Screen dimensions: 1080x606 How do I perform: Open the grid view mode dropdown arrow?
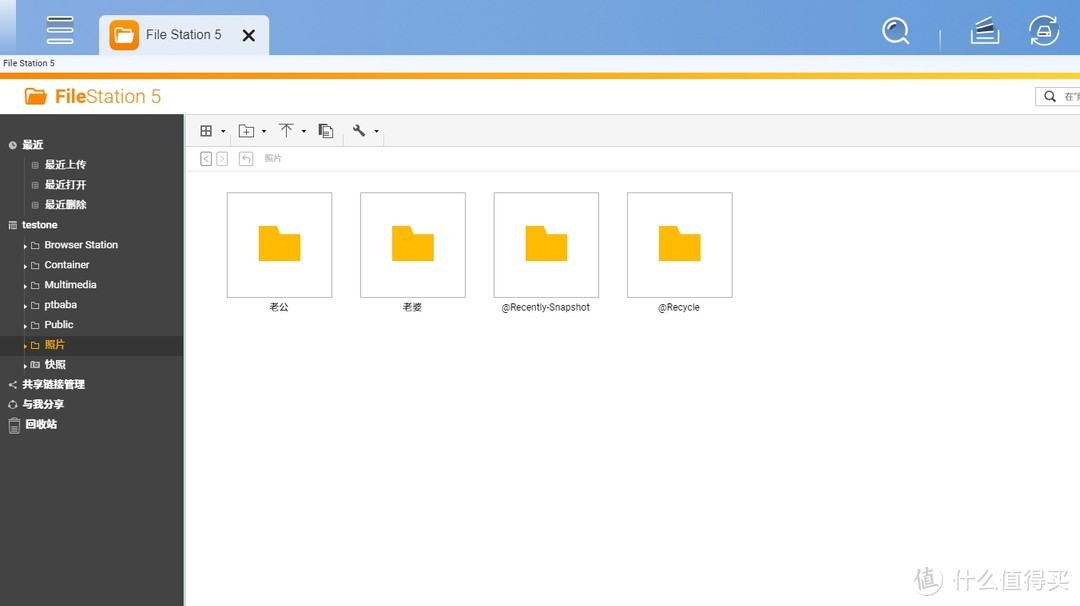[223, 132]
